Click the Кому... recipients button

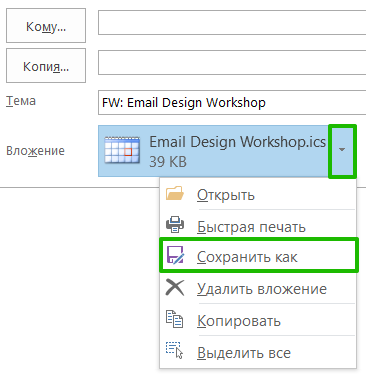[46, 26]
